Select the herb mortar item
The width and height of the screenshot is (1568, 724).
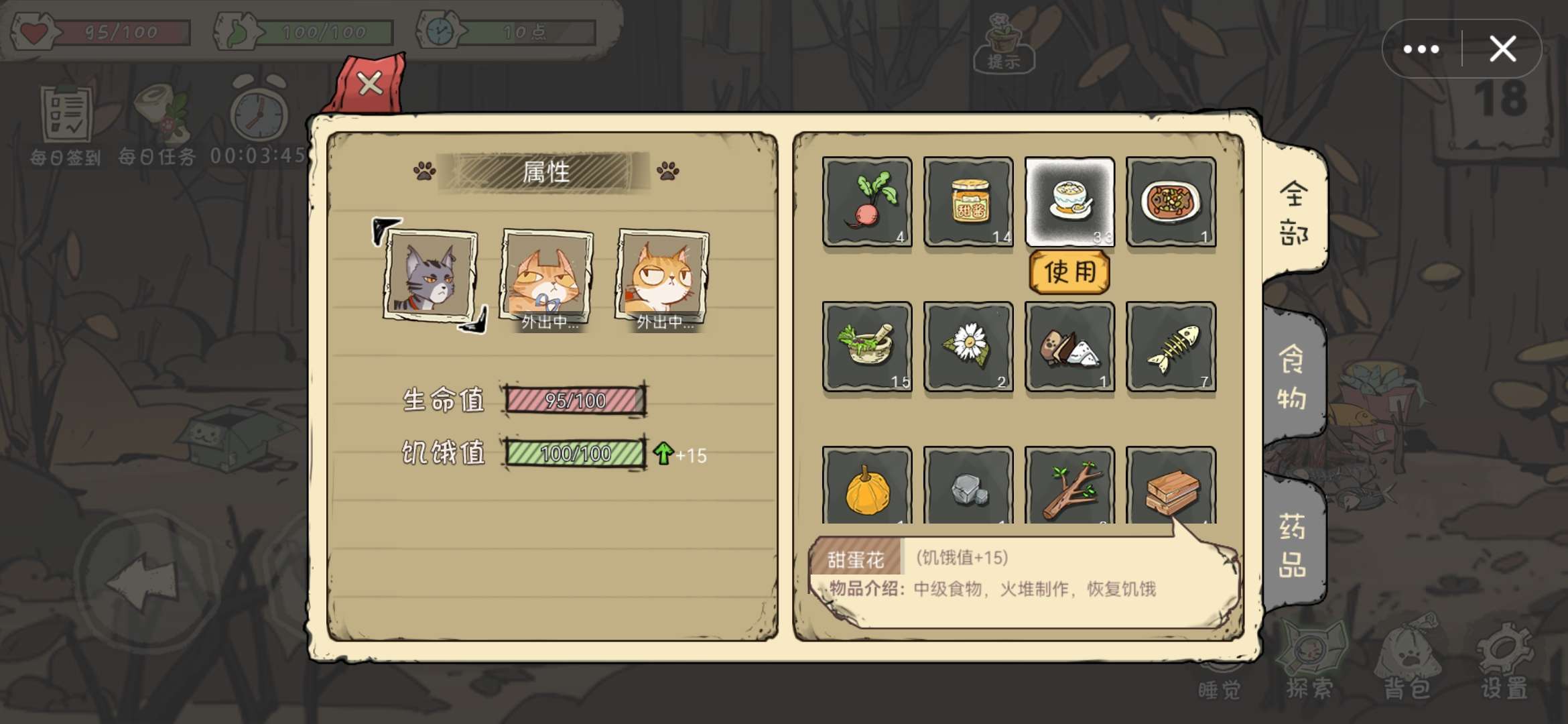867,347
